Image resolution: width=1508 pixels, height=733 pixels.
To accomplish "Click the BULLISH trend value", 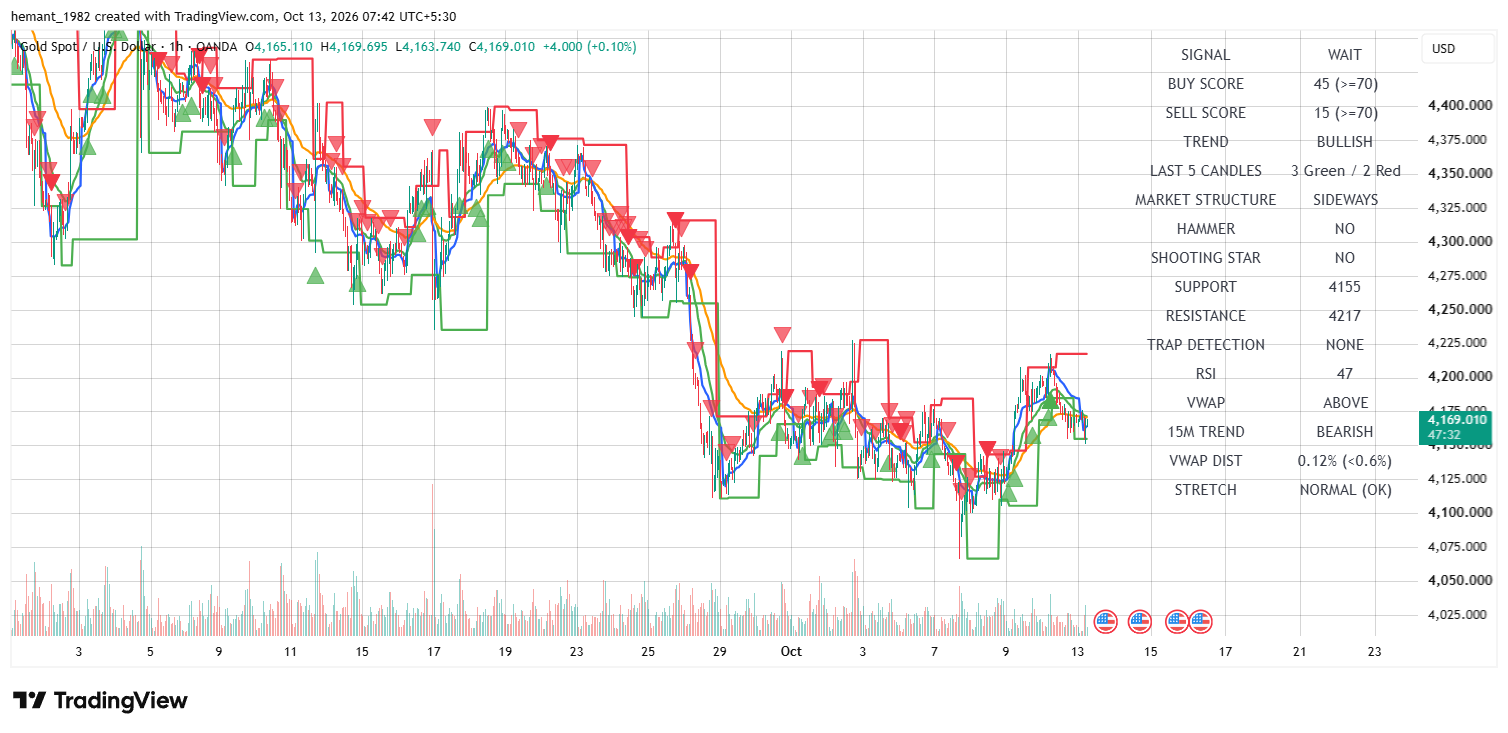I will tap(1344, 142).
